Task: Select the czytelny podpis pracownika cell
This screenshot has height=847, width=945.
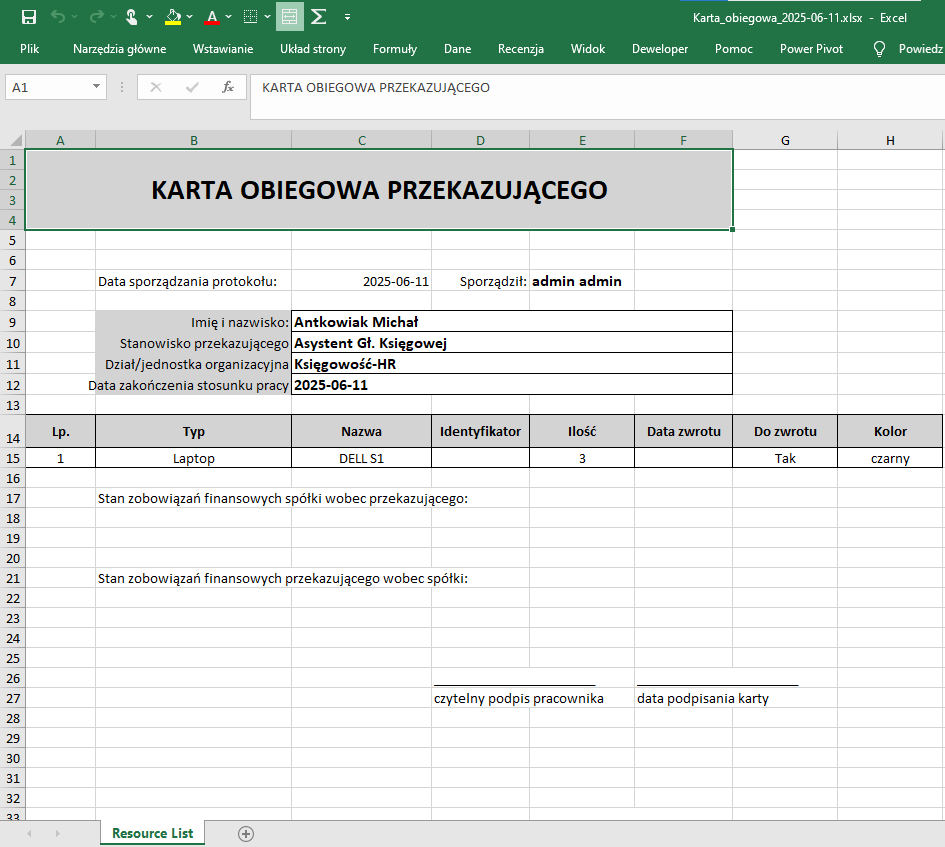Action: (x=518, y=698)
